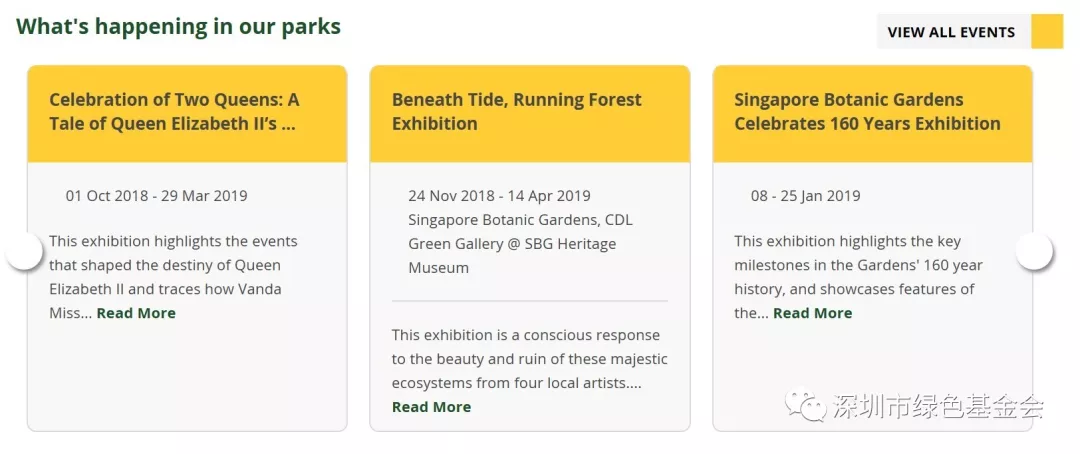Screen dimensions: 1080x454
Task: Select the 01 Oct 2018 - 29 Mar 2019 date
Action: (156, 196)
